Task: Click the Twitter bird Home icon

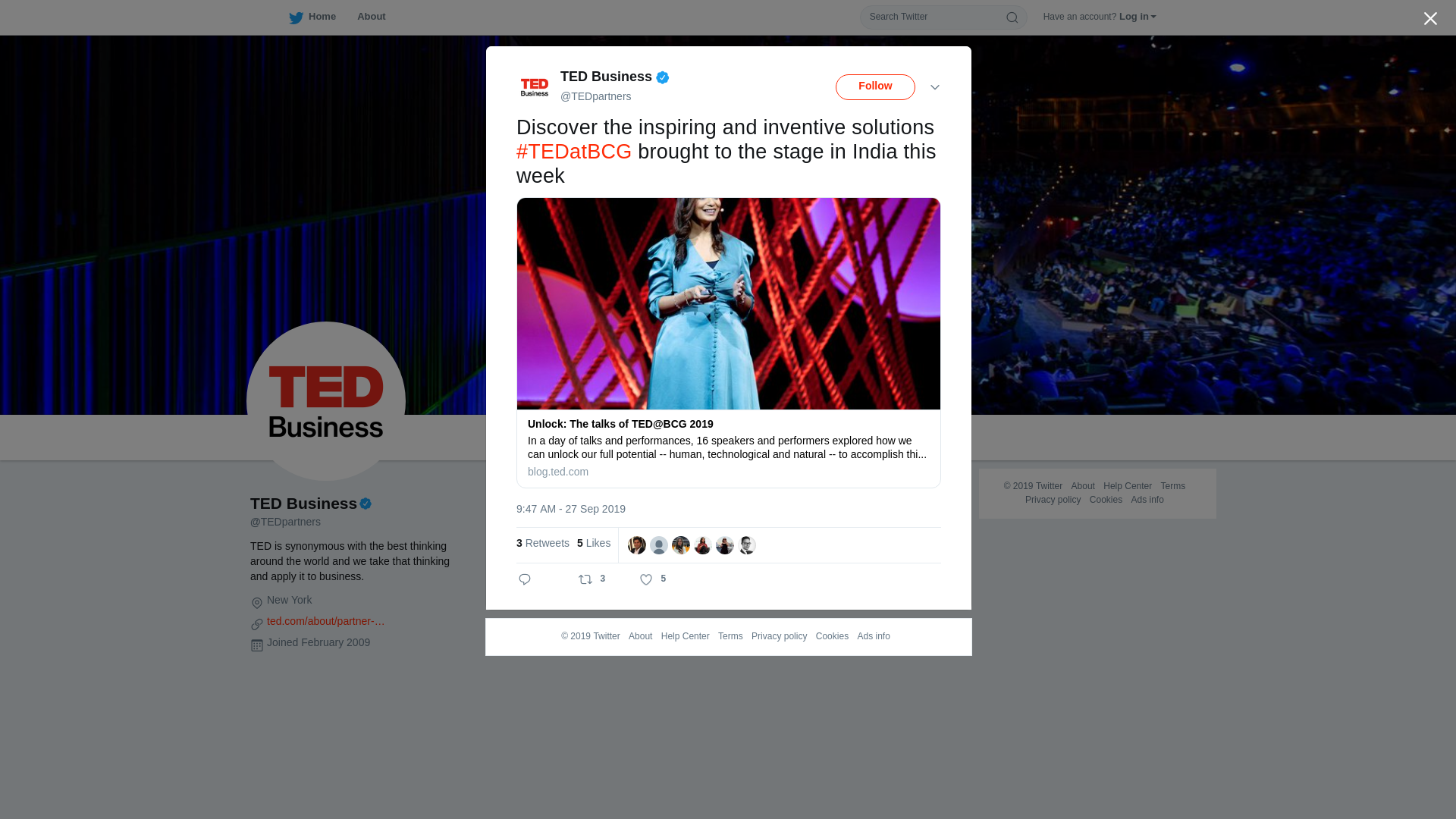Action: click(296, 17)
